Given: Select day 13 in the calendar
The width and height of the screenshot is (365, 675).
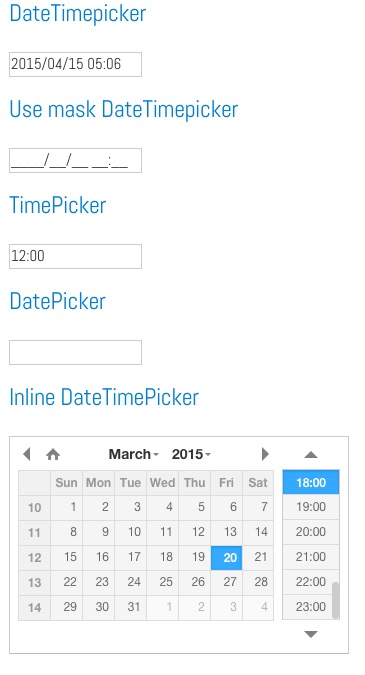Looking at the screenshot, I should [x=226, y=533].
